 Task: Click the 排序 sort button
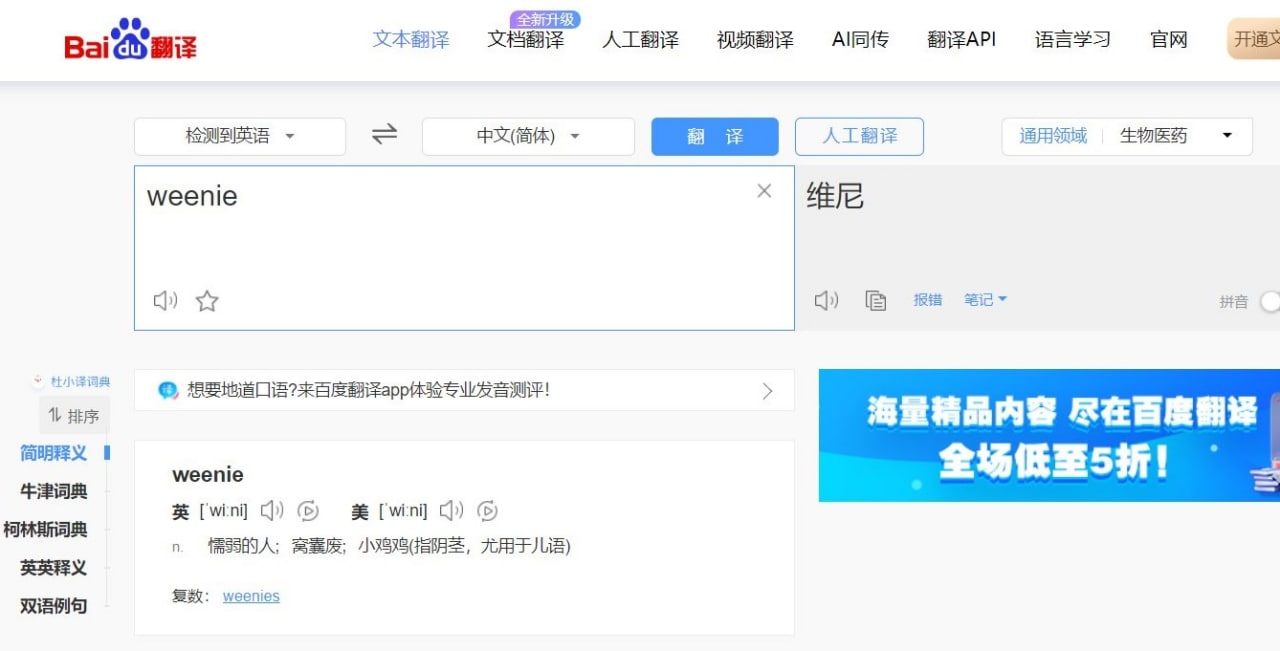74,416
